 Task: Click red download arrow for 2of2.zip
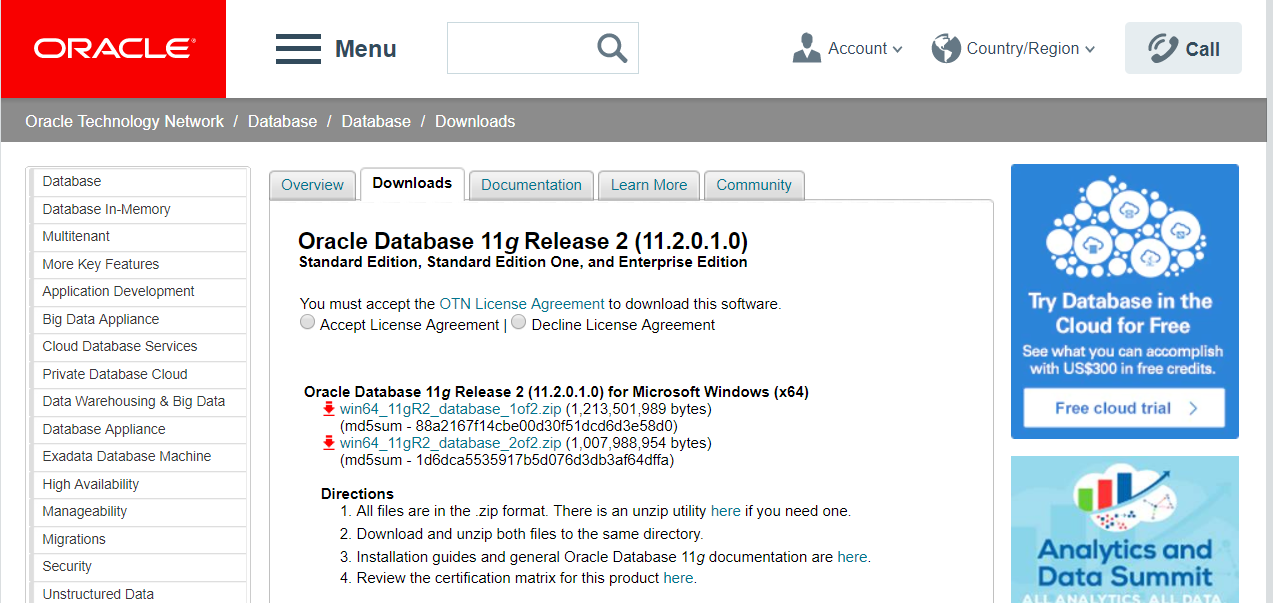[x=329, y=443]
